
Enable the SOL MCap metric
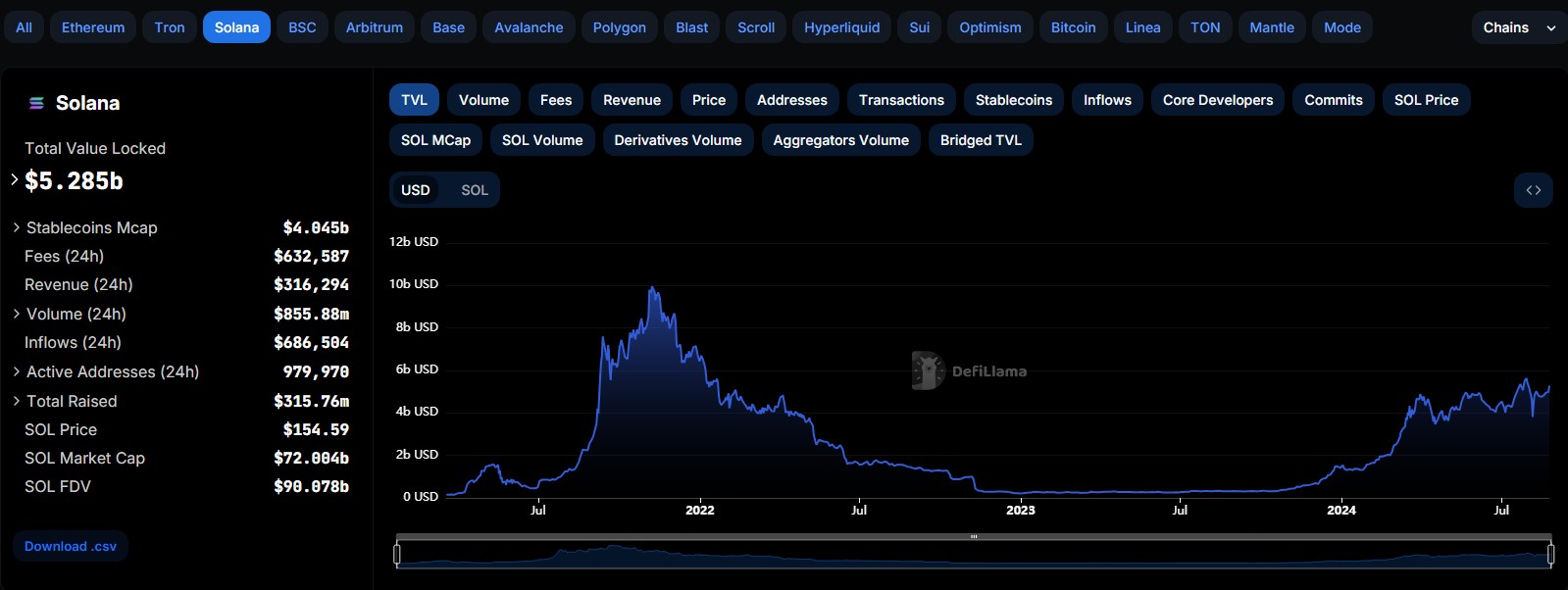(436, 140)
